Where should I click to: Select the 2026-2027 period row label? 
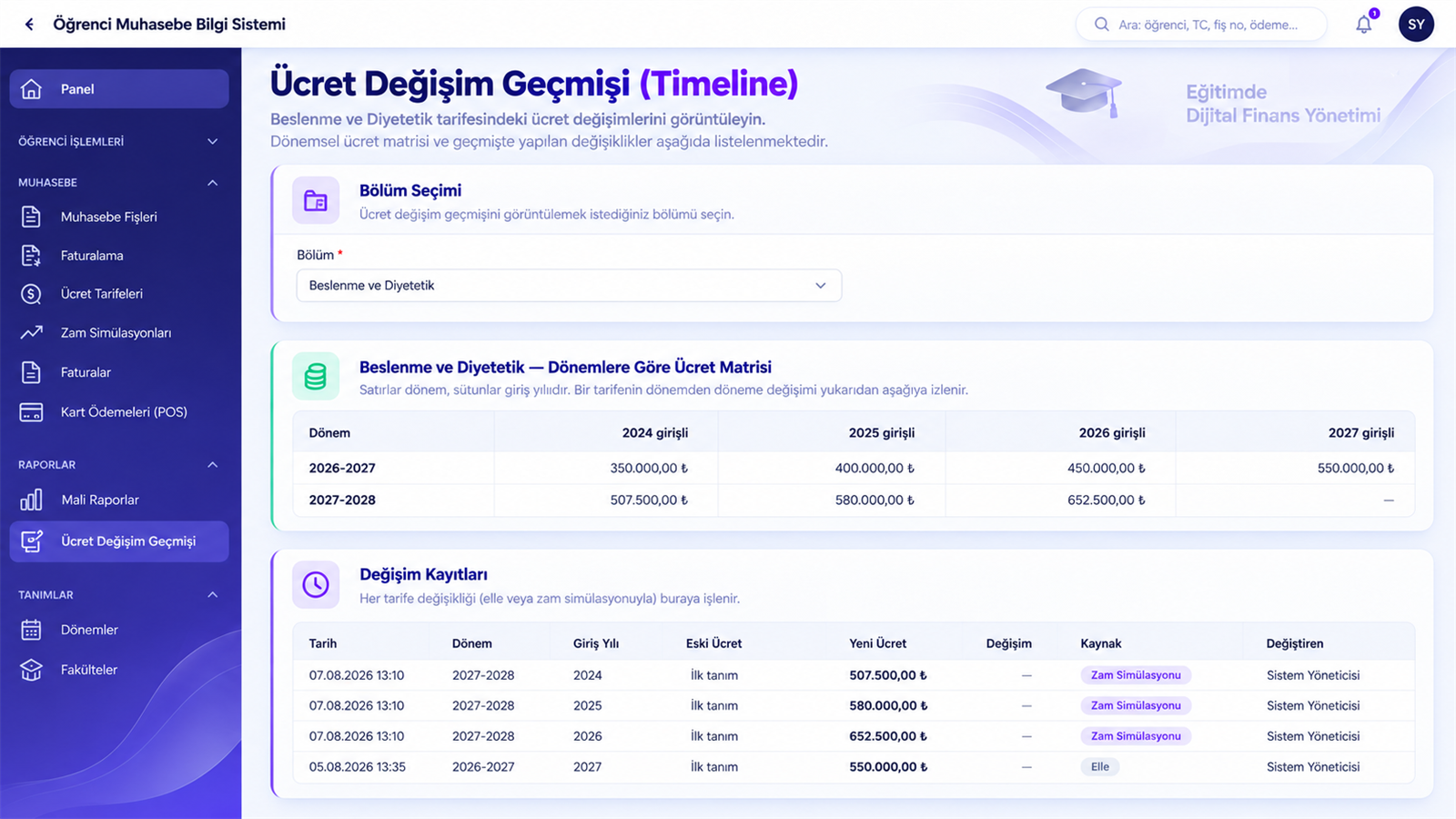(x=342, y=468)
